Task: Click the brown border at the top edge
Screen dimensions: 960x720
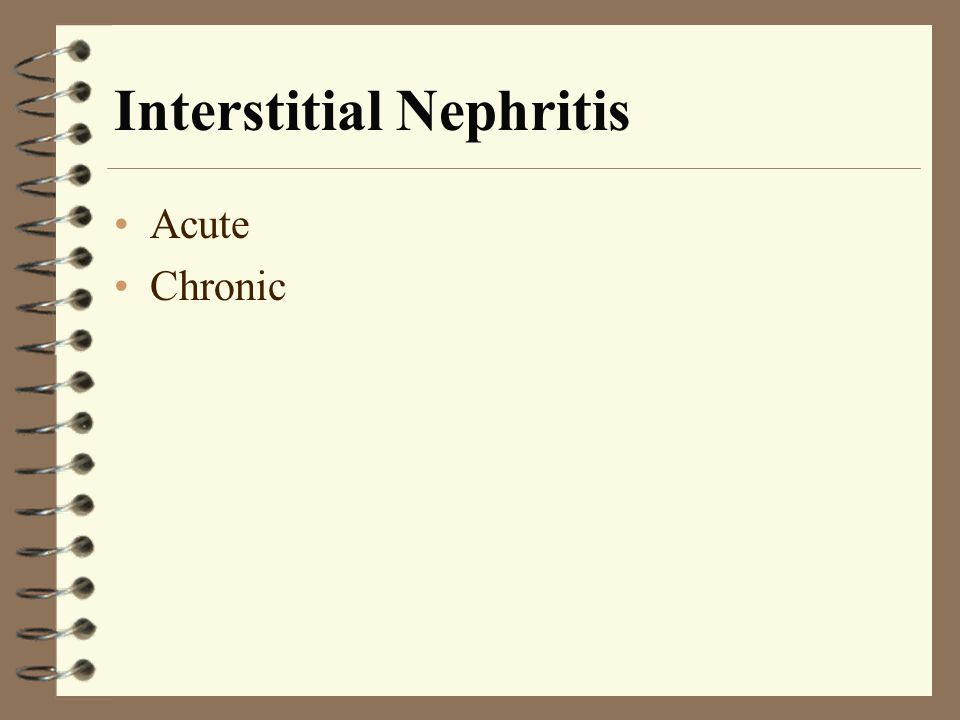Action: point(480,12)
